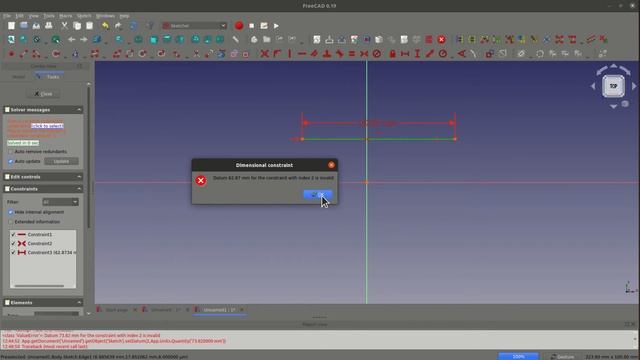Open the Tools menu
Screen dimensions: 640x360
click(x=49, y=16)
